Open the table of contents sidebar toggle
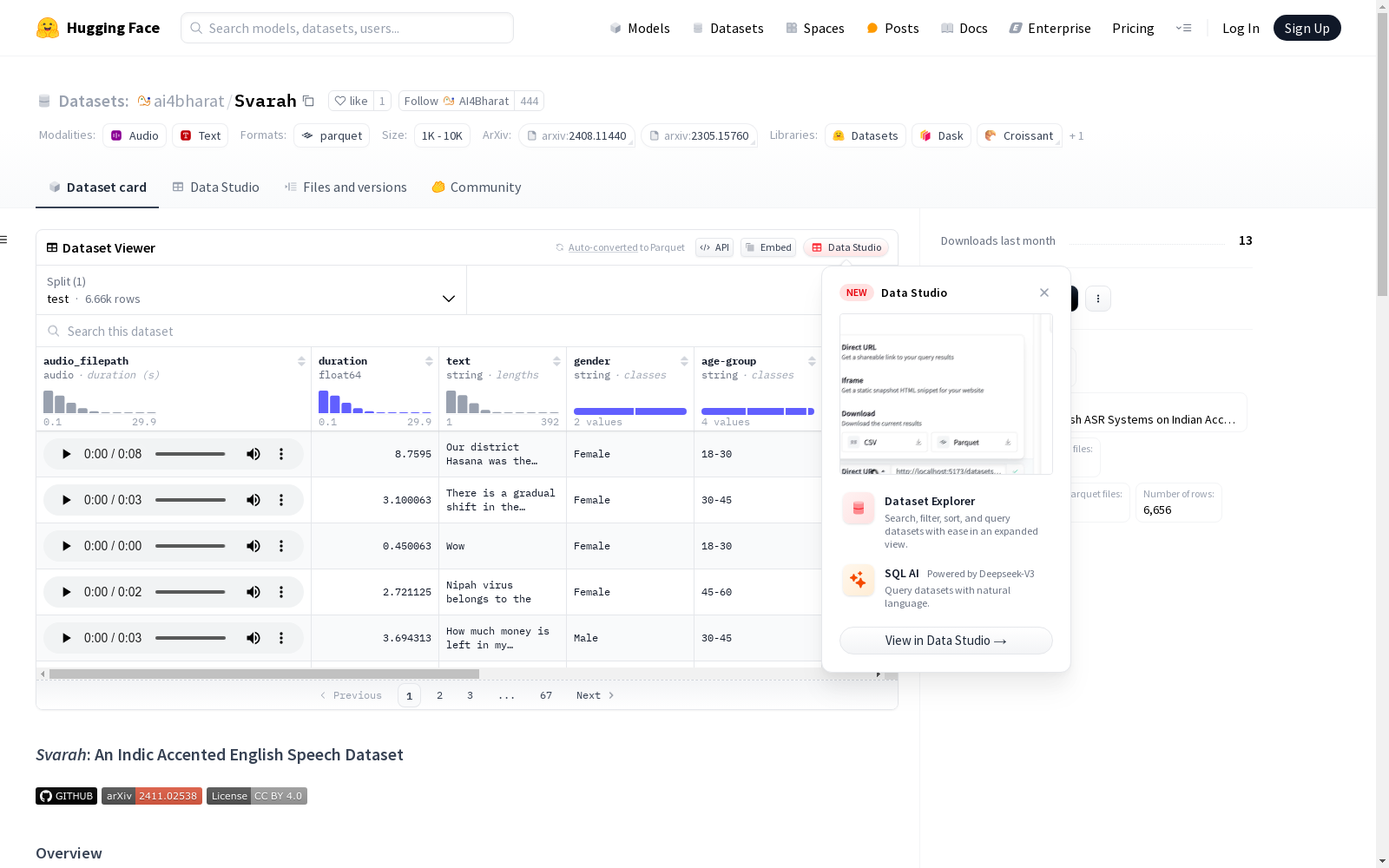1389x868 pixels. [4, 240]
